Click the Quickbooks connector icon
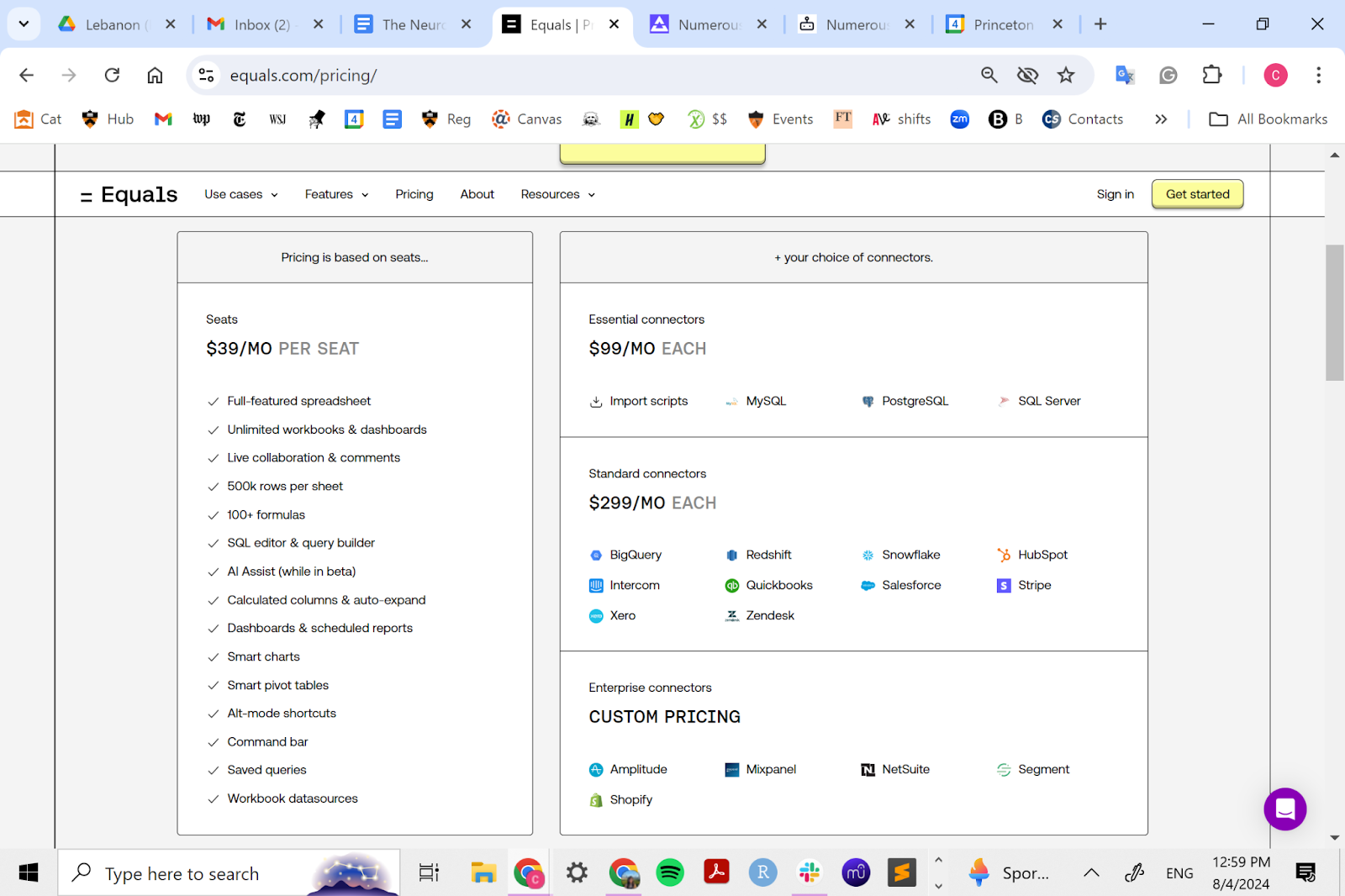Image resolution: width=1345 pixels, height=896 pixels. pyautogui.click(x=731, y=586)
